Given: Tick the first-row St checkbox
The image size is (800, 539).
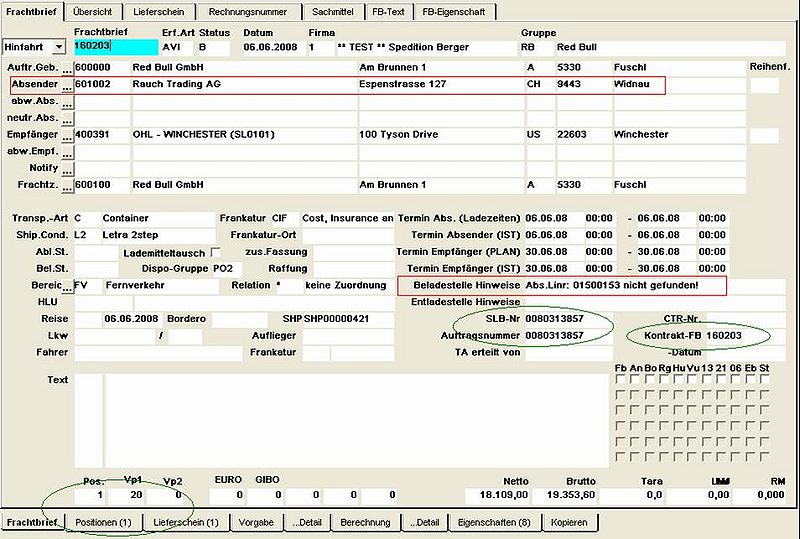Looking at the screenshot, I should tap(764, 379).
